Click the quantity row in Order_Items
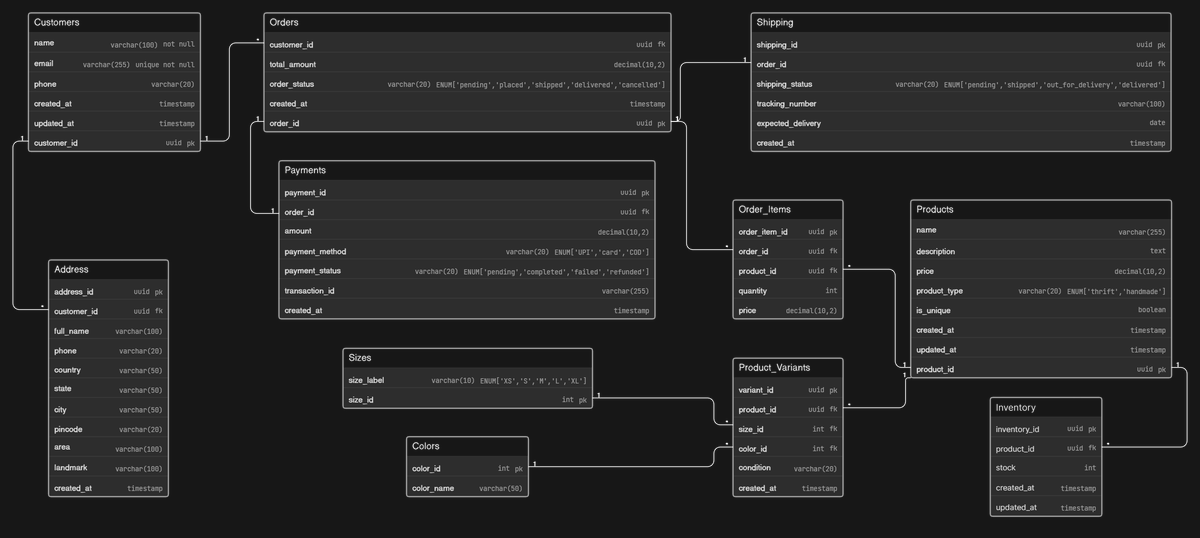Screen dimensions: 1200x538 [788, 291]
